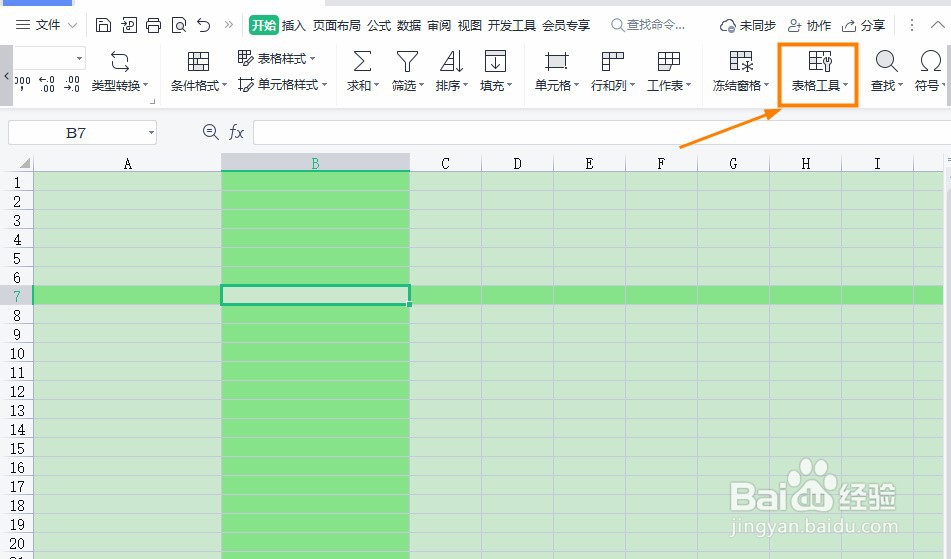Click the 工作表 worksheet icon
The height and width of the screenshot is (559, 951).
[669, 61]
